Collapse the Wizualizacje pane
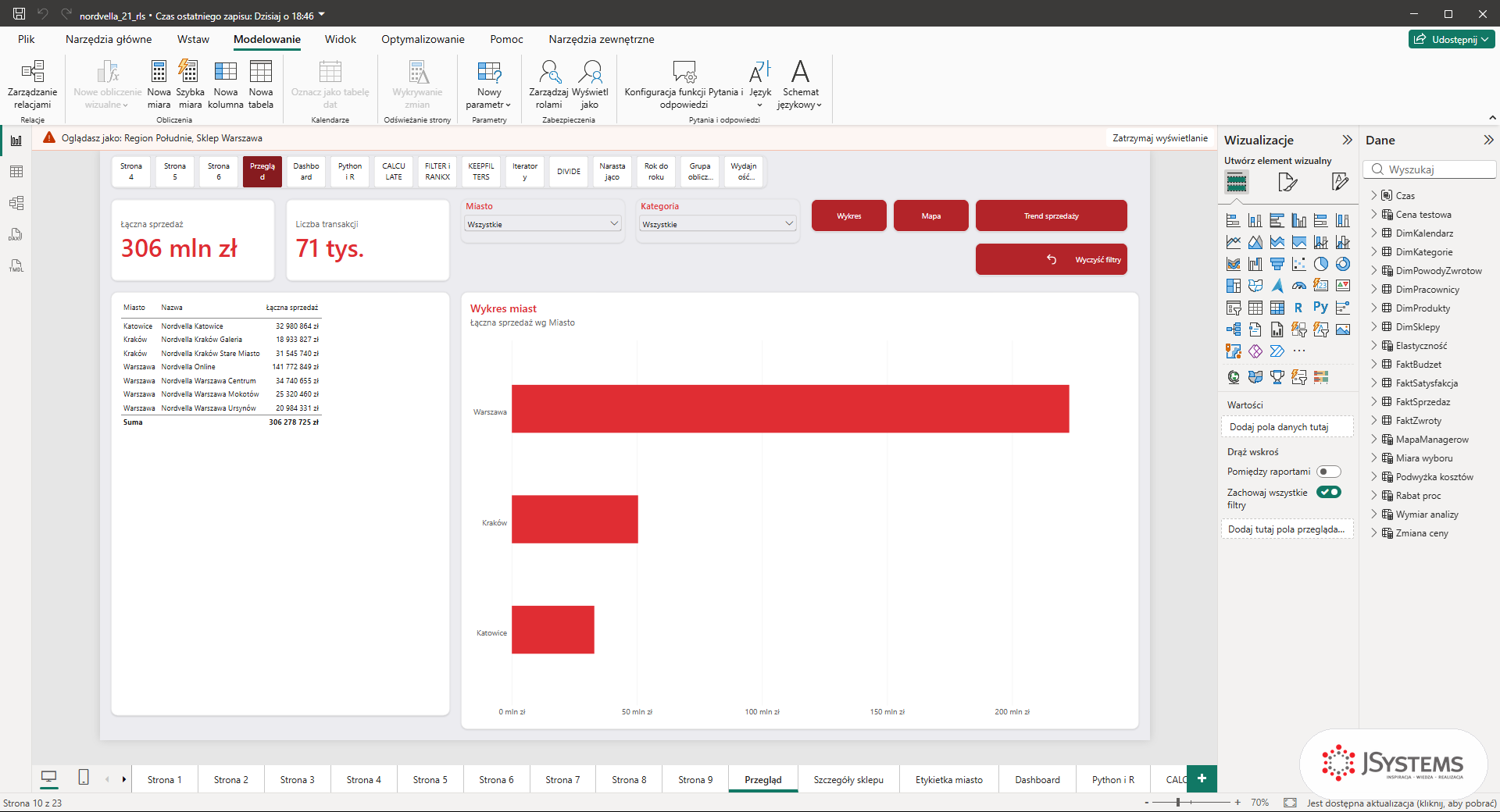 point(1347,140)
